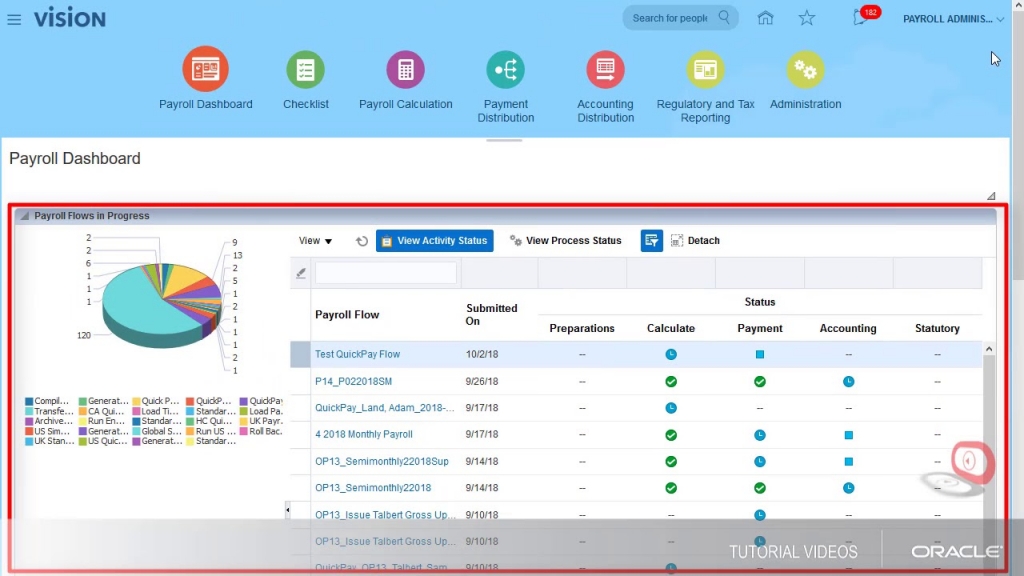Screen dimensions: 1024x576
Task: Open the Payment Distribution icon
Action: tap(505, 69)
